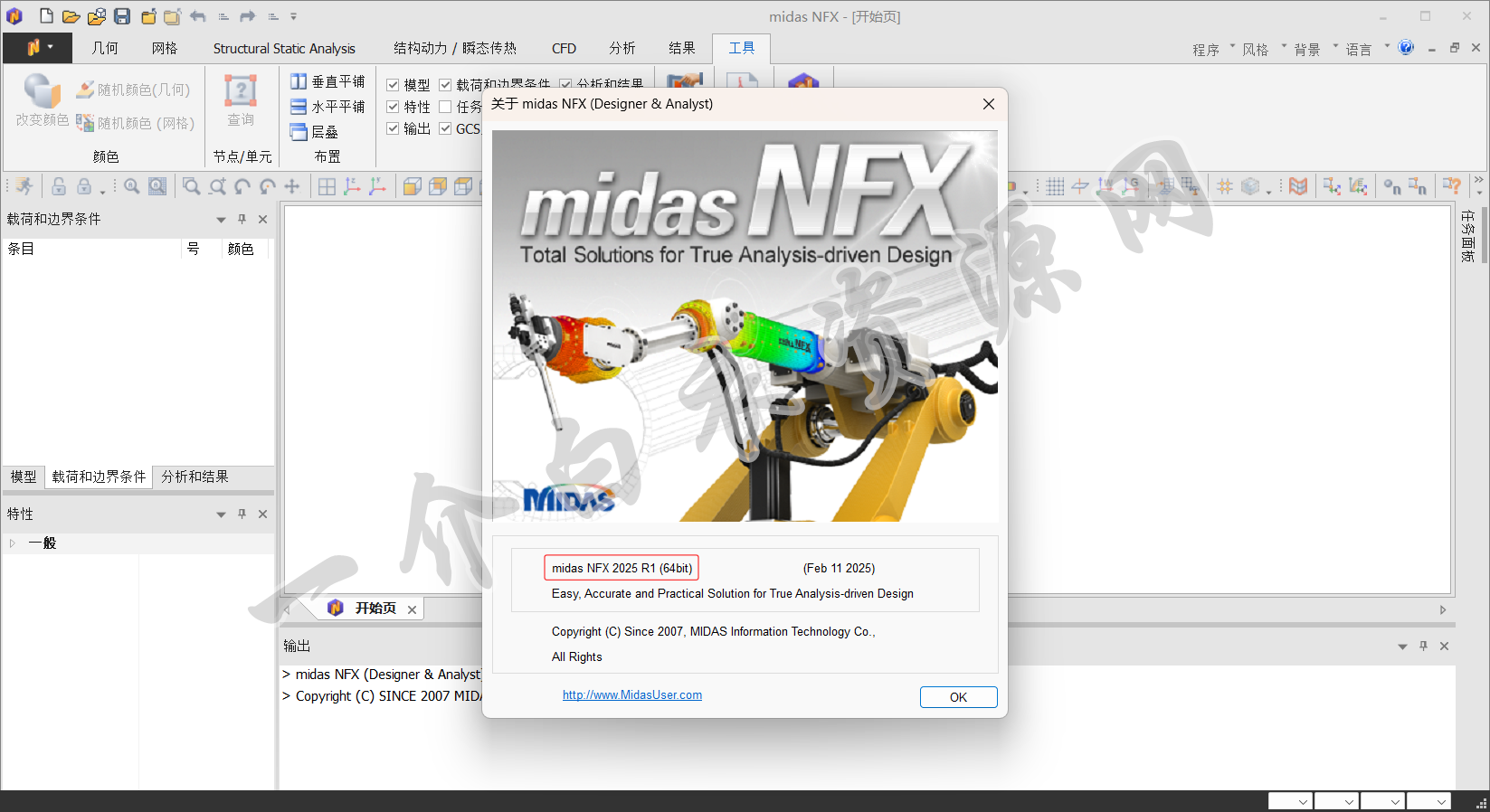Click the running figure icon in view toolbar

pos(24,186)
